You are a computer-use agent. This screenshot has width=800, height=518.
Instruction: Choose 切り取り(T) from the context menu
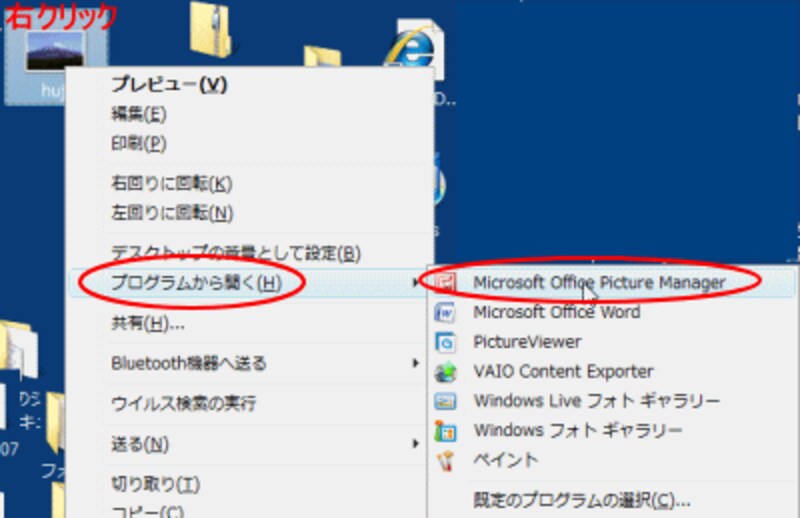(x=156, y=484)
